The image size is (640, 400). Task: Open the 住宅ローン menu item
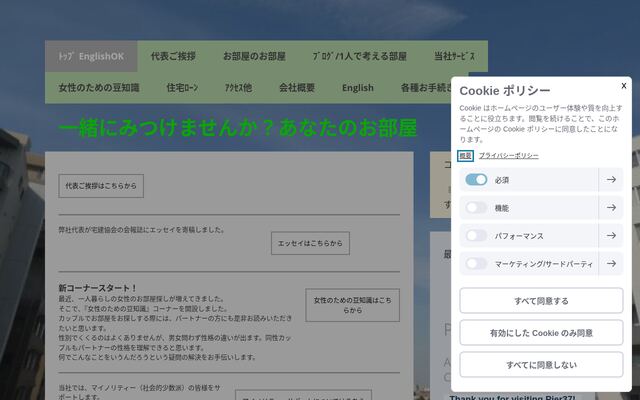(x=182, y=88)
